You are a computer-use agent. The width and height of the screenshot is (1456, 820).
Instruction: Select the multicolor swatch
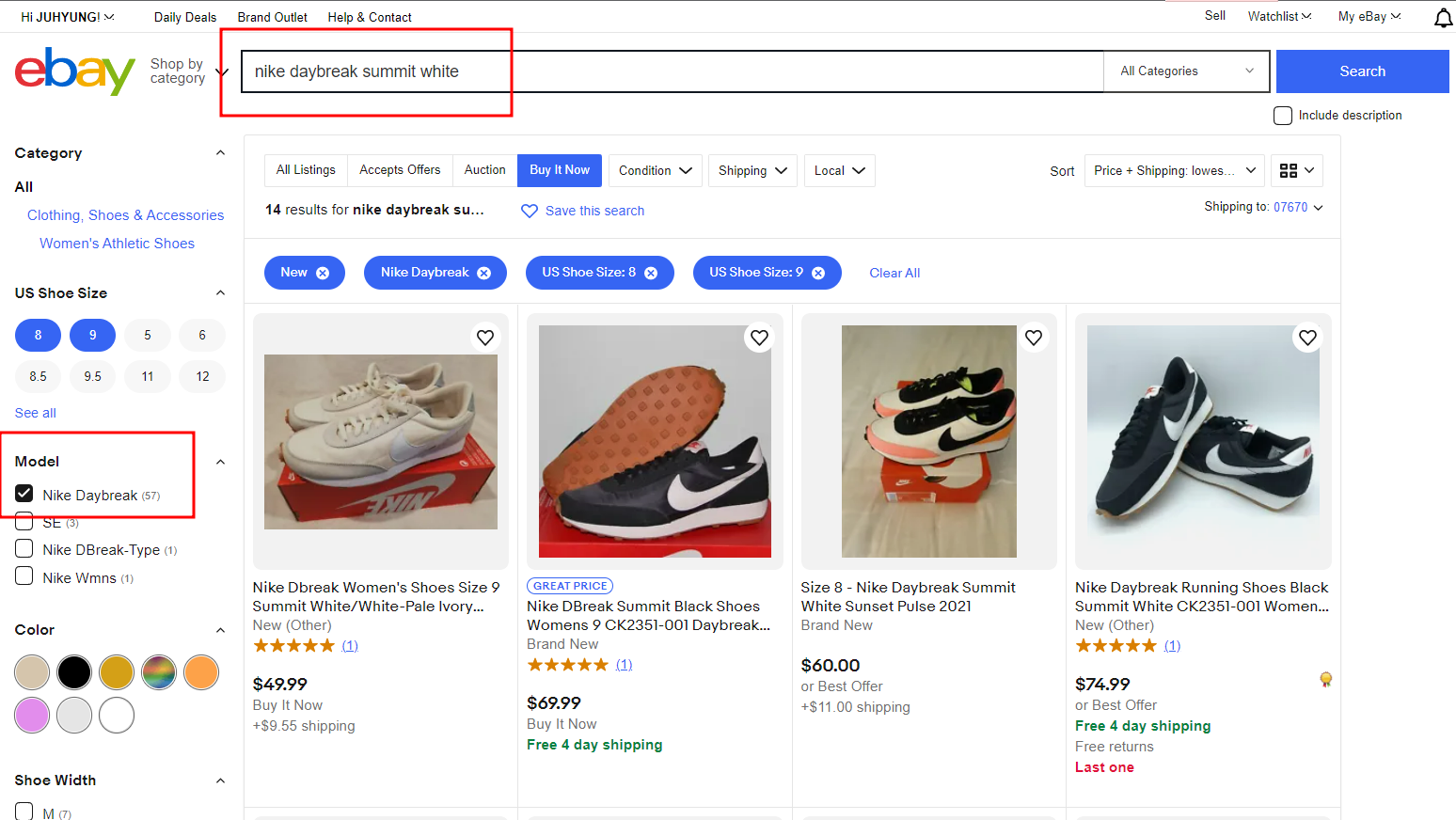[x=159, y=672]
